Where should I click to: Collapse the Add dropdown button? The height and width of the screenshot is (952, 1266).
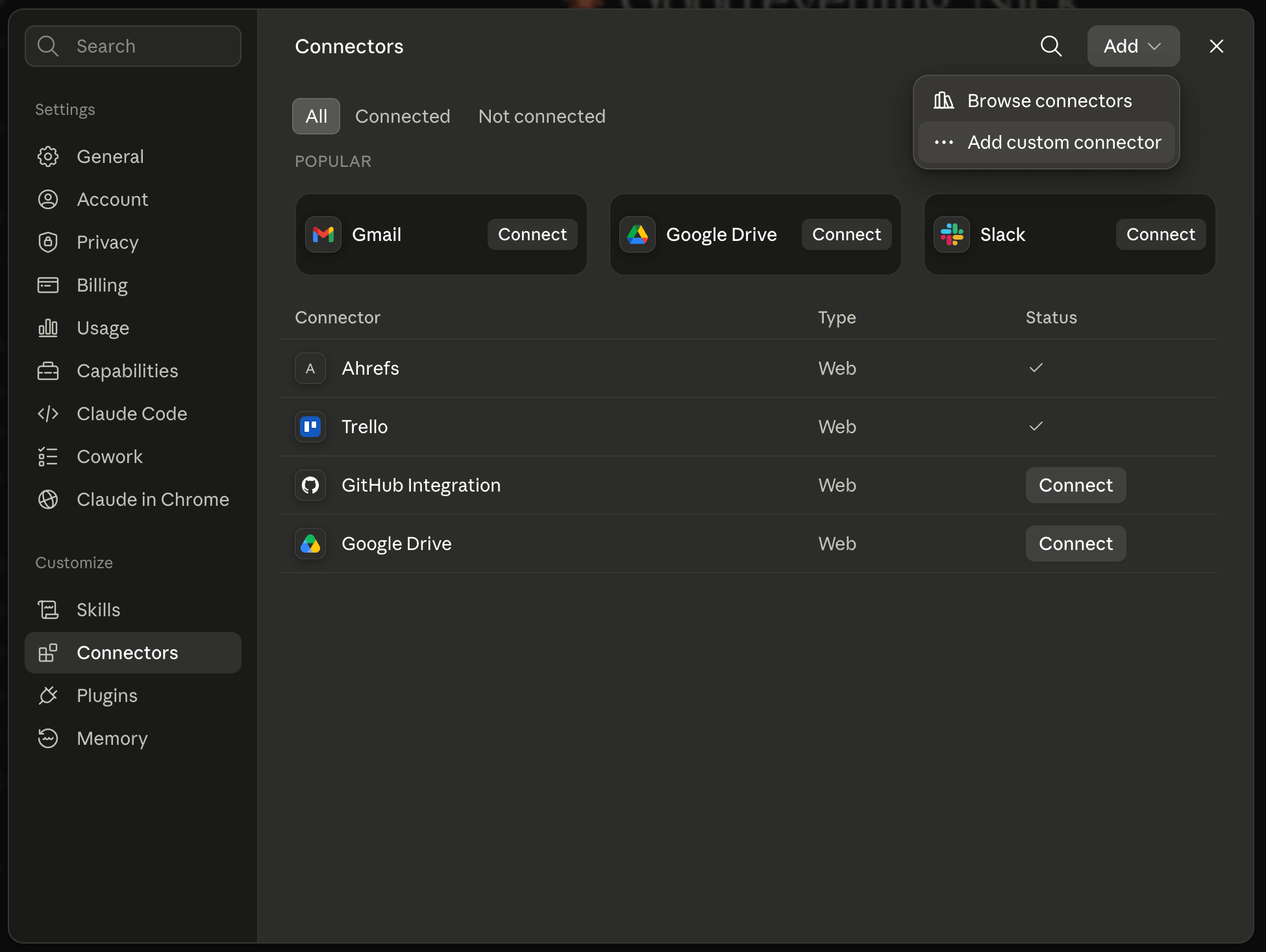click(x=1134, y=46)
